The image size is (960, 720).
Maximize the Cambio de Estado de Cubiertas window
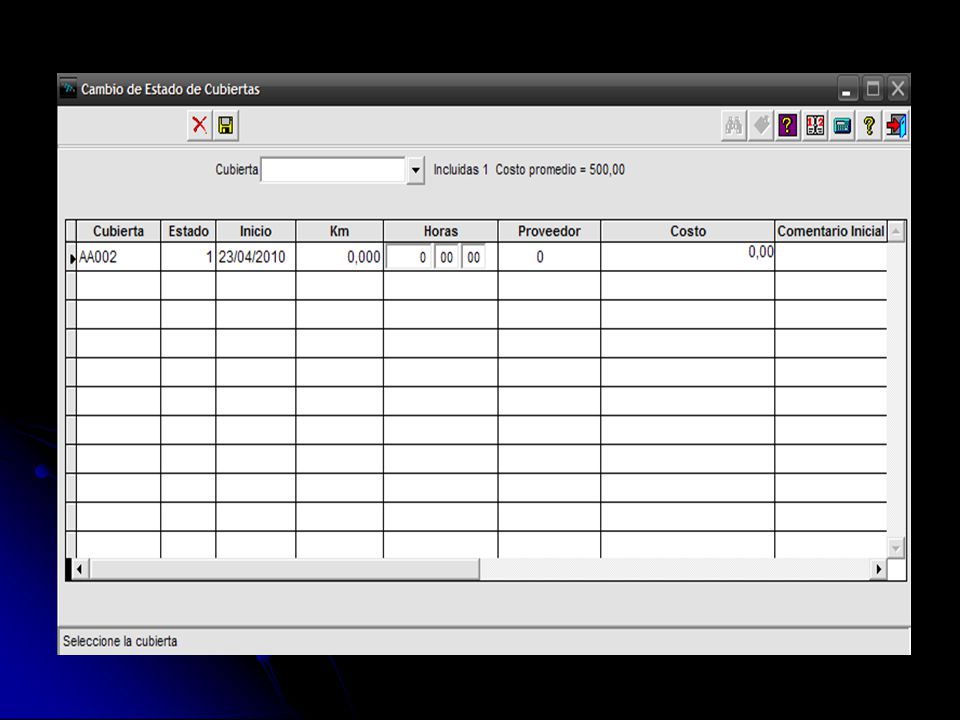coord(873,89)
